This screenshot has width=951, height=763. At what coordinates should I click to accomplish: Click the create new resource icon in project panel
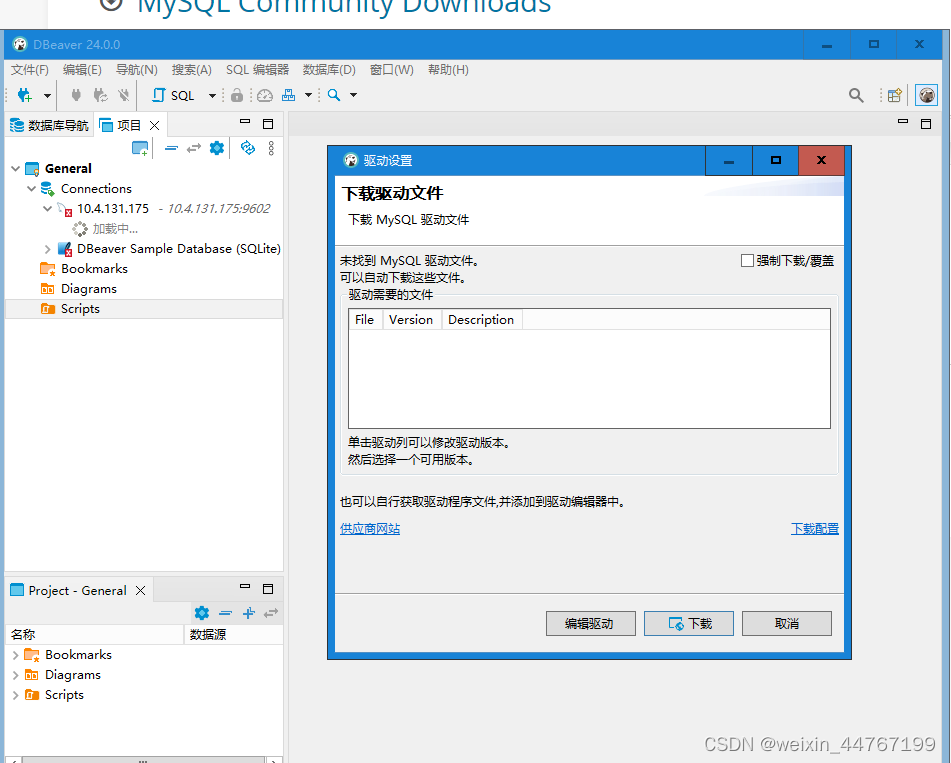140,148
